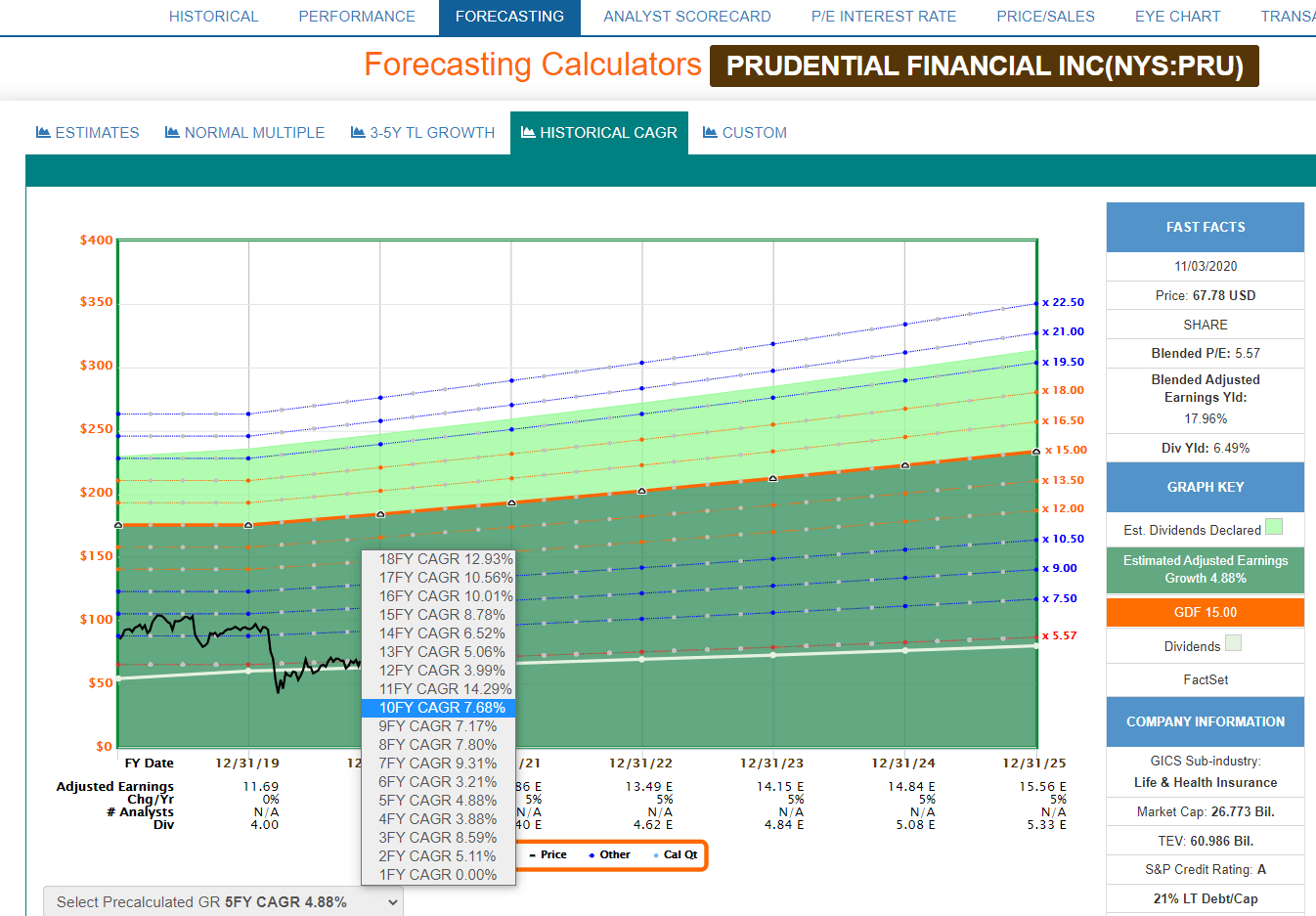
Task: Click the GRAPH KEY panel header
Action: (1206, 487)
